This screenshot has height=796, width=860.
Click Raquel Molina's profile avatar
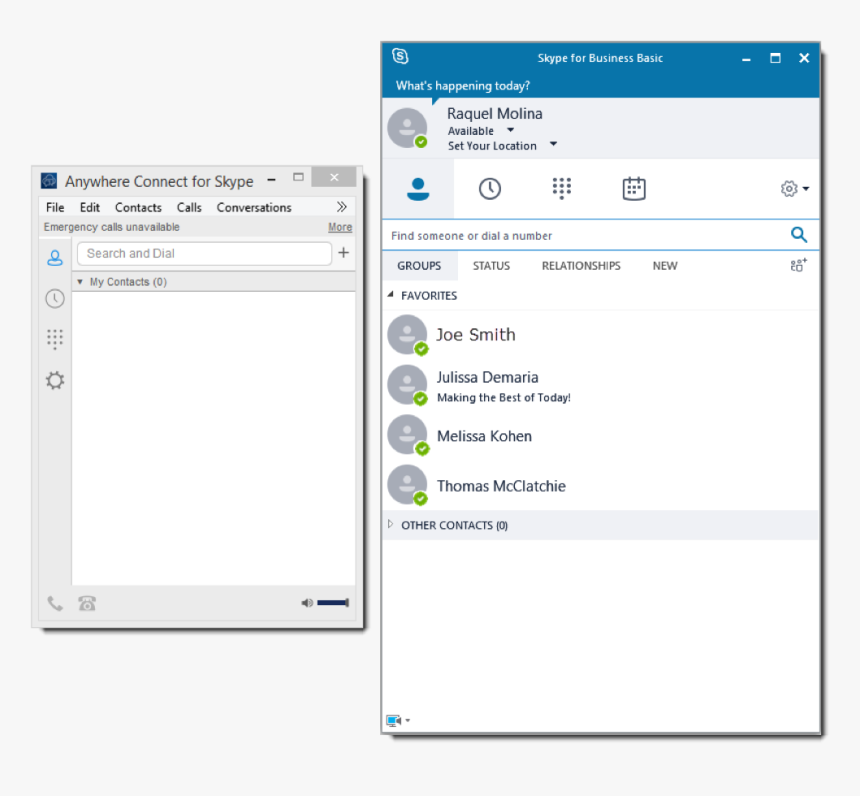(x=407, y=128)
